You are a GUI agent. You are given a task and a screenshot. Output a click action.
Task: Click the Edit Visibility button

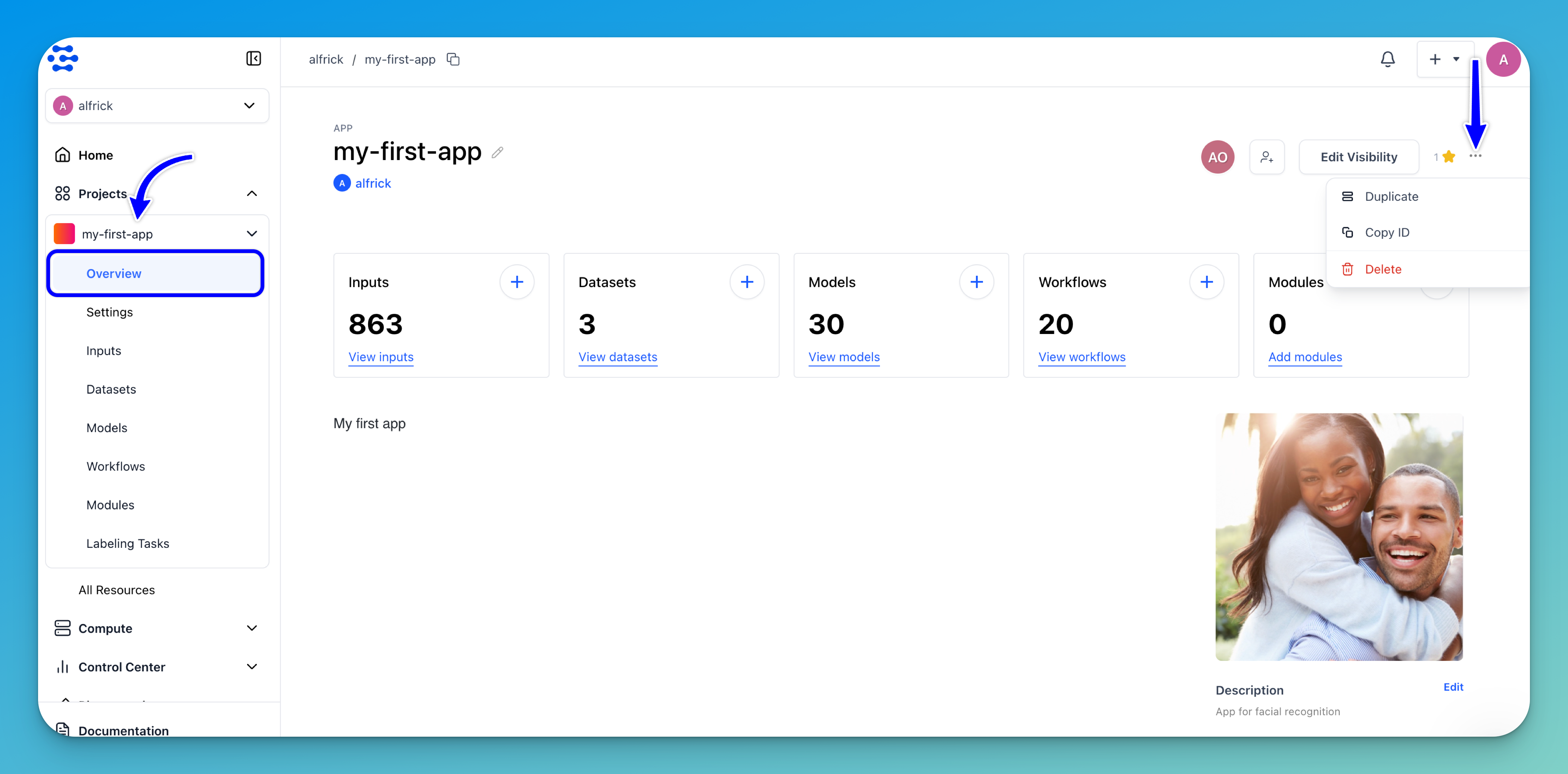point(1359,157)
